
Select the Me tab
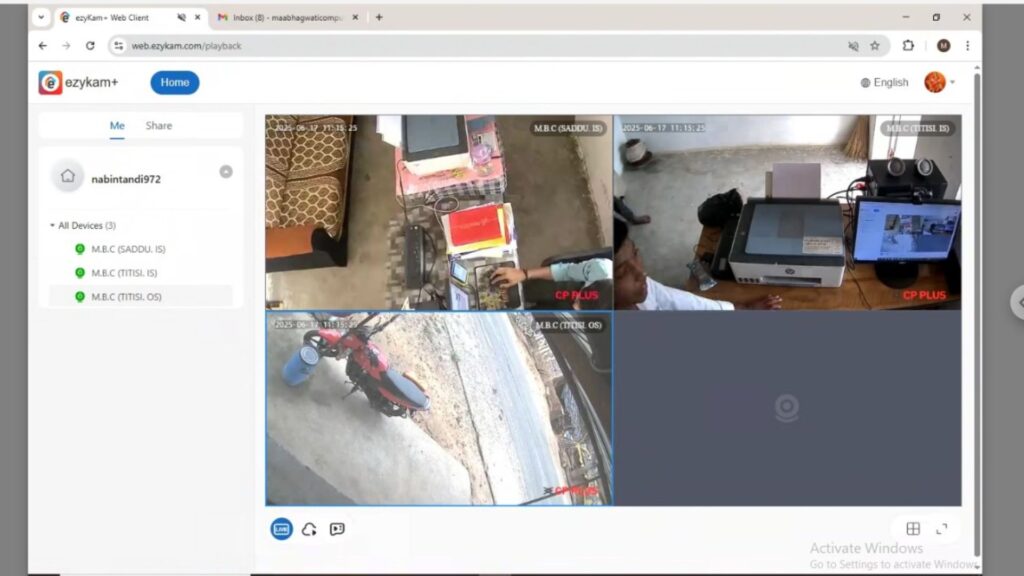(x=117, y=126)
